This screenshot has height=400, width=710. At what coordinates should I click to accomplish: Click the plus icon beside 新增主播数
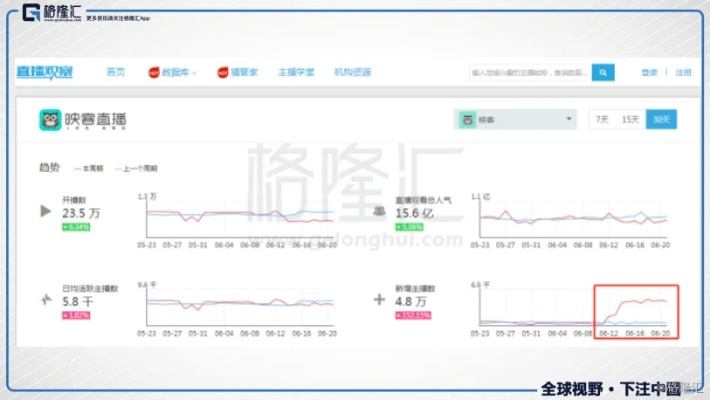(x=380, y=299)
